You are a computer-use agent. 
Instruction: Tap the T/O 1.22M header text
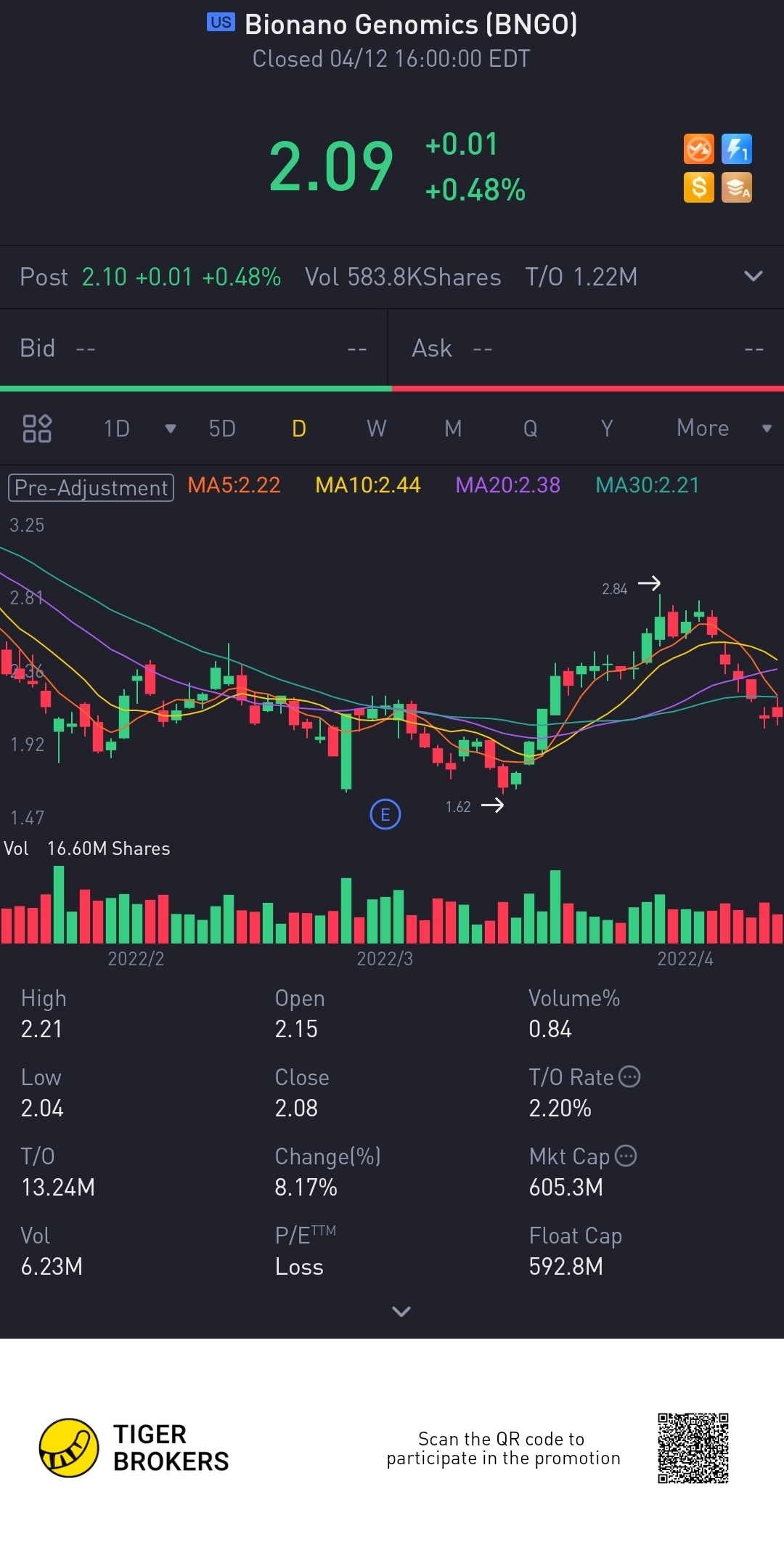(x=581, y=277)
